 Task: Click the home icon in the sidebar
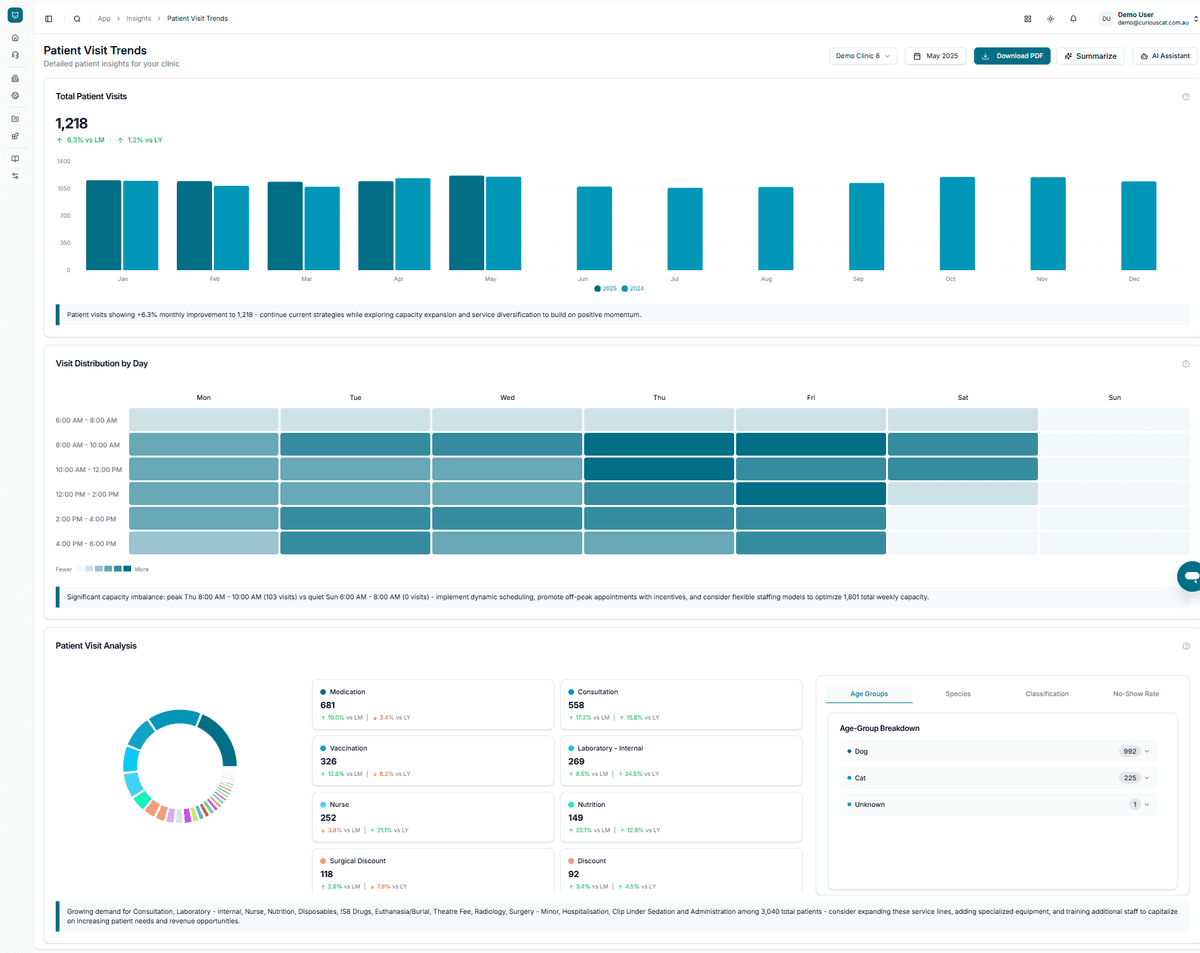tap(15, 38)
